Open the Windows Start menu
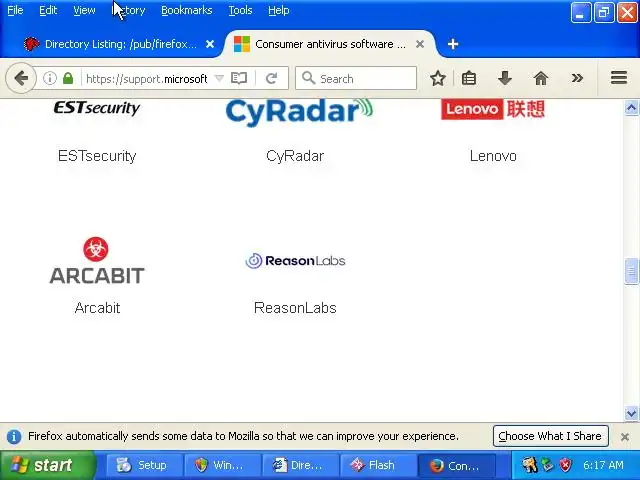The image size is (640, 480). [x=47, y=465]
